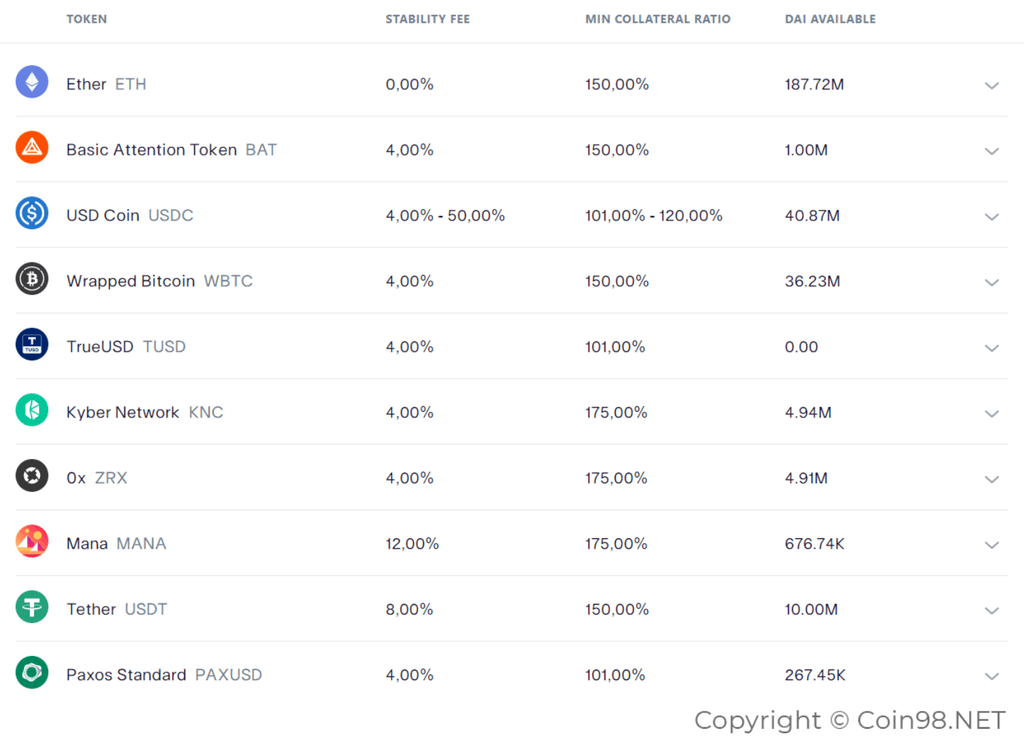
Task: Click the 0x ZRX icon
Action: coord(32,476)
